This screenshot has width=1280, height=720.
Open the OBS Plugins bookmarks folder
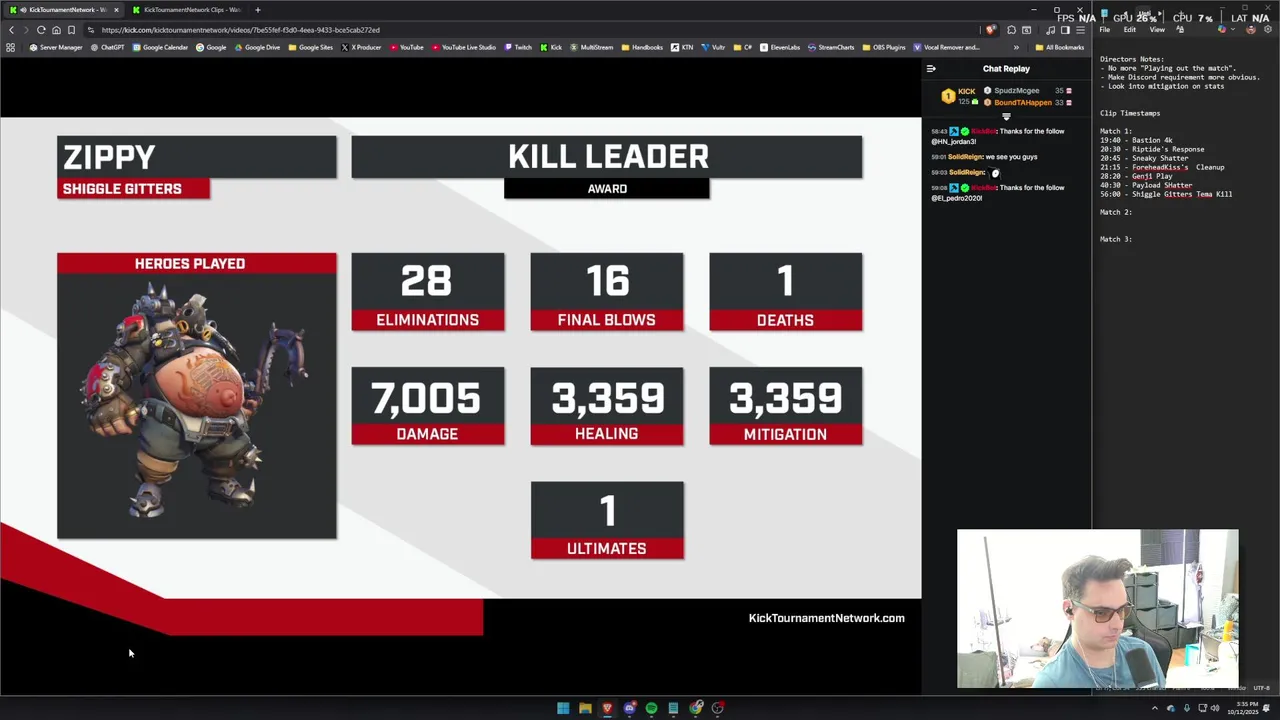(x=884, y=47)
